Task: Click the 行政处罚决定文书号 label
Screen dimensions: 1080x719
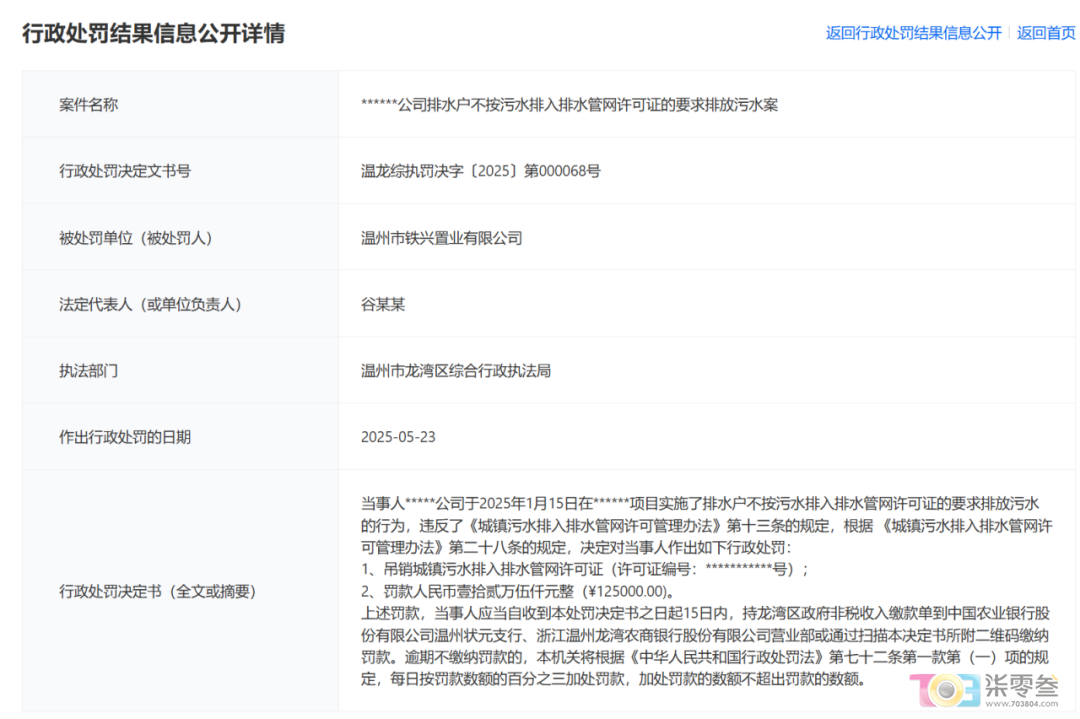Action: click(x=125, y=171)
